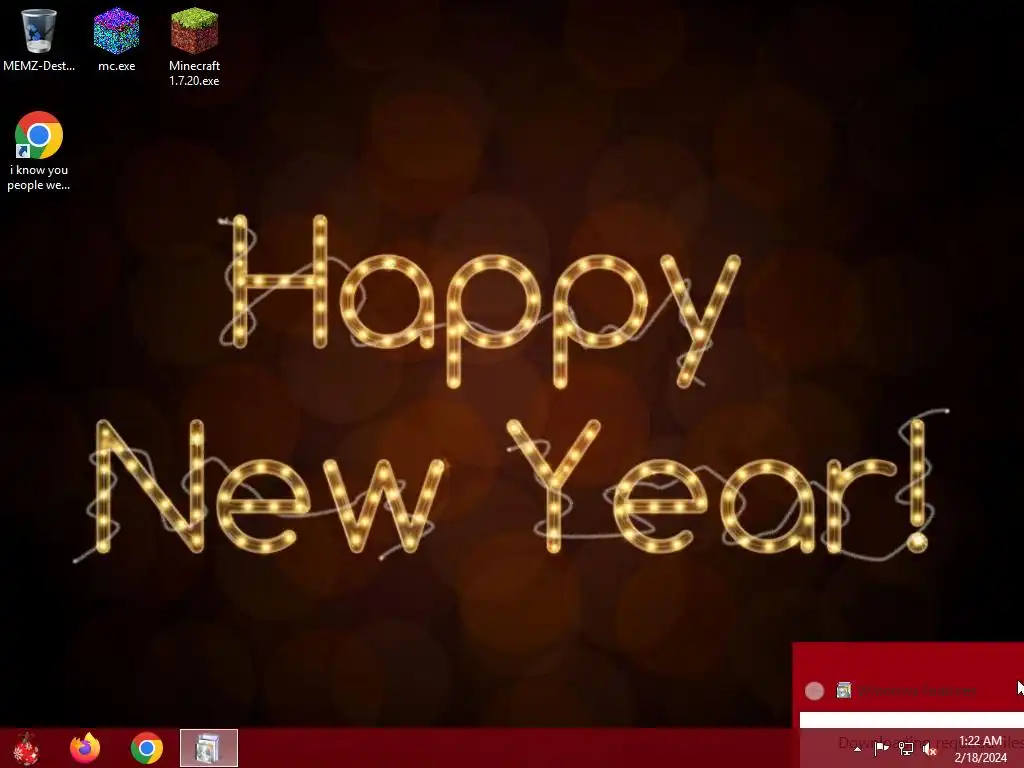Switch to the active Windows Features taskbar item
1024x768 pixels.
tap(209, 748)
